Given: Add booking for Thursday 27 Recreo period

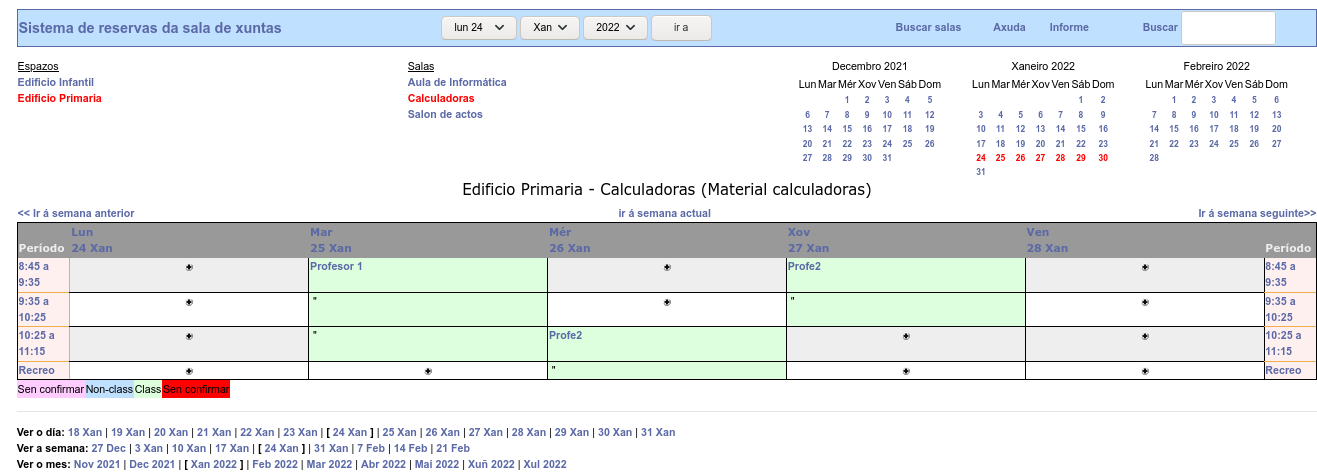Looking at the screenshot, I should (x=906, y=371).
